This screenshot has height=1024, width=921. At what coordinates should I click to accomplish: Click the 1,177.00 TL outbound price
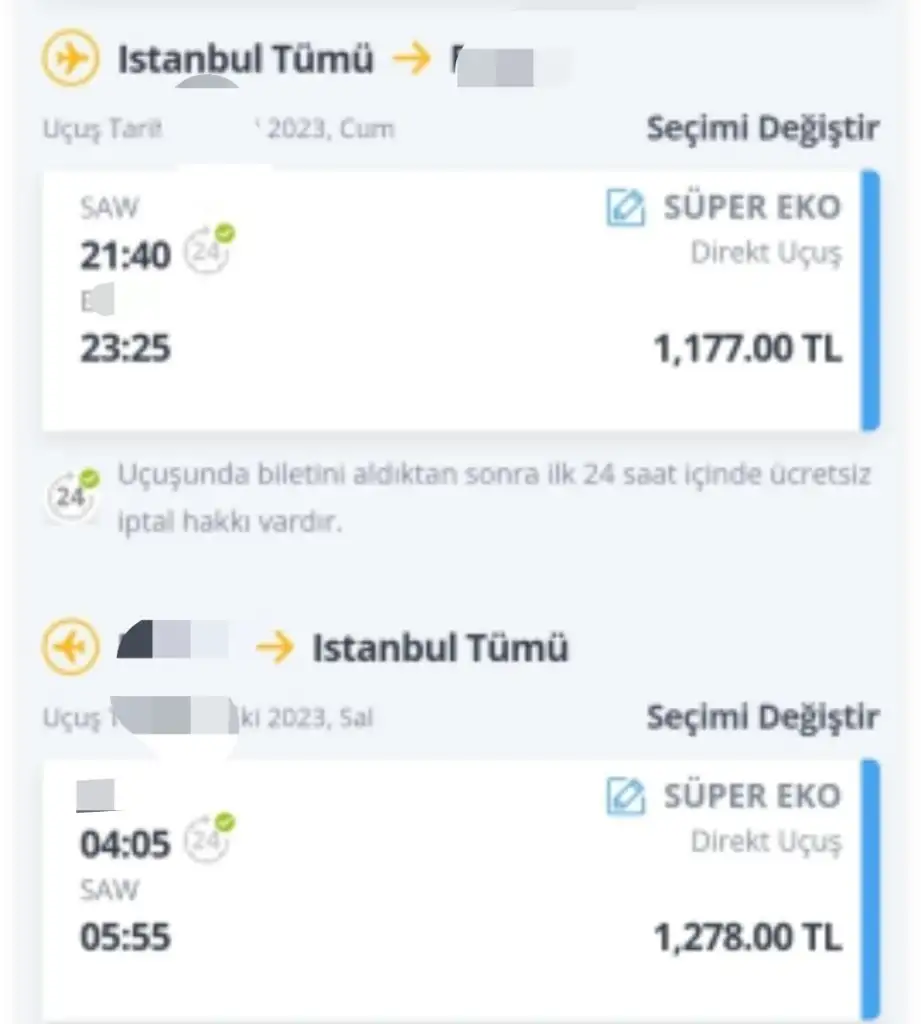click(747, 349)
